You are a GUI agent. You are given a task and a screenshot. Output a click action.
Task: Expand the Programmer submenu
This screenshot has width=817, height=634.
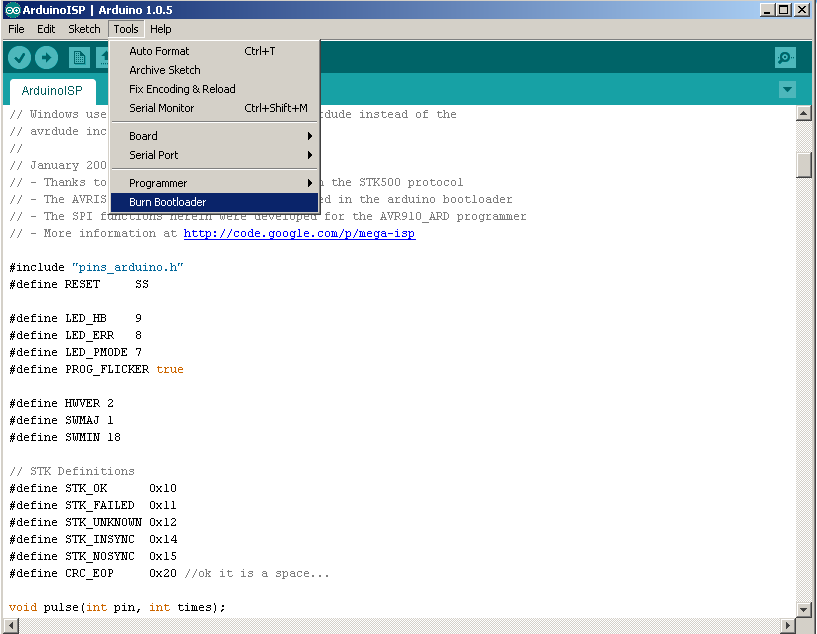214,183
